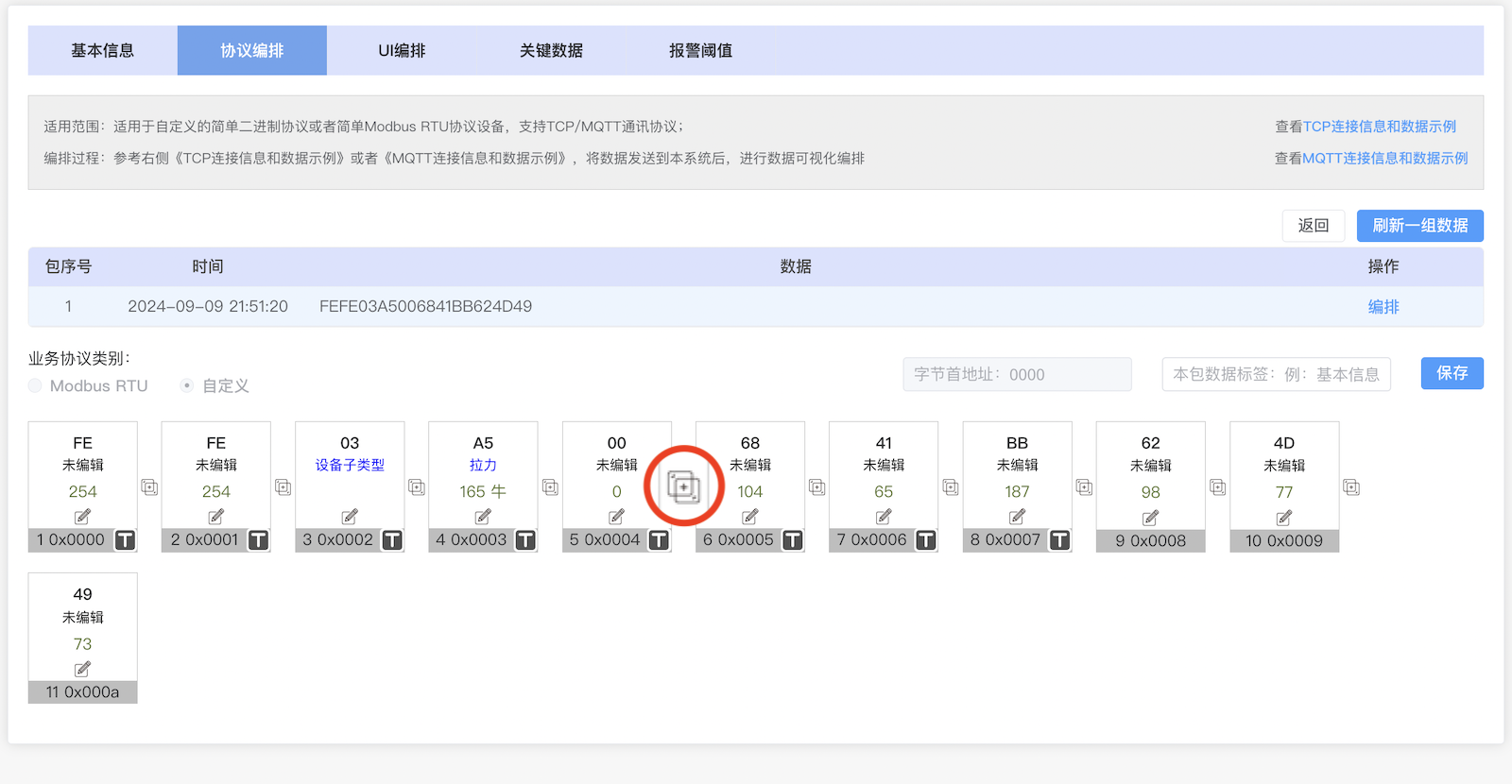Screen dimensions: 1512x784
Task: Edit the FE byte at address 0x0000
Action: click(x=82, y=517)
